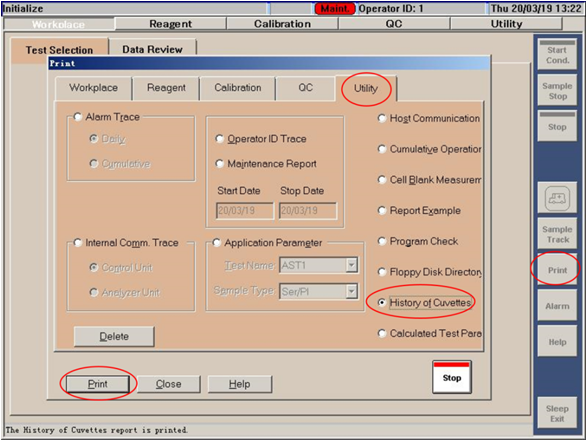Screen dimensions: 587x442
Task: Click the Alarm sidebar button
Action: [x=557, y=306]
